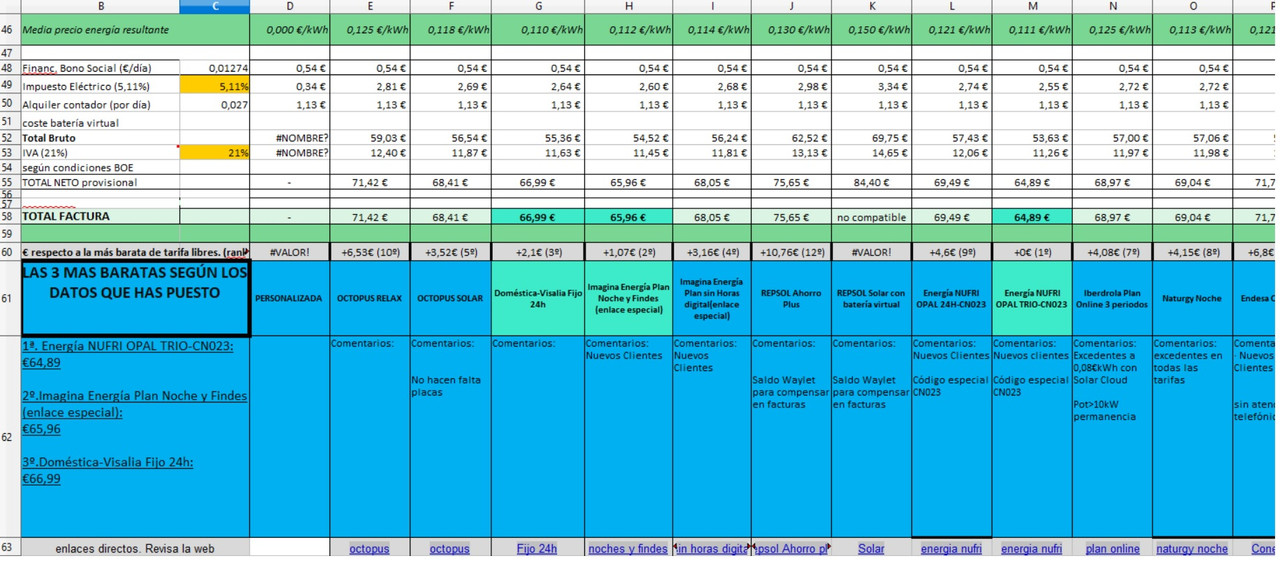Click the '1ª. Energía NUFRI OPAL TRIO-CN023' result

[127, 353]
